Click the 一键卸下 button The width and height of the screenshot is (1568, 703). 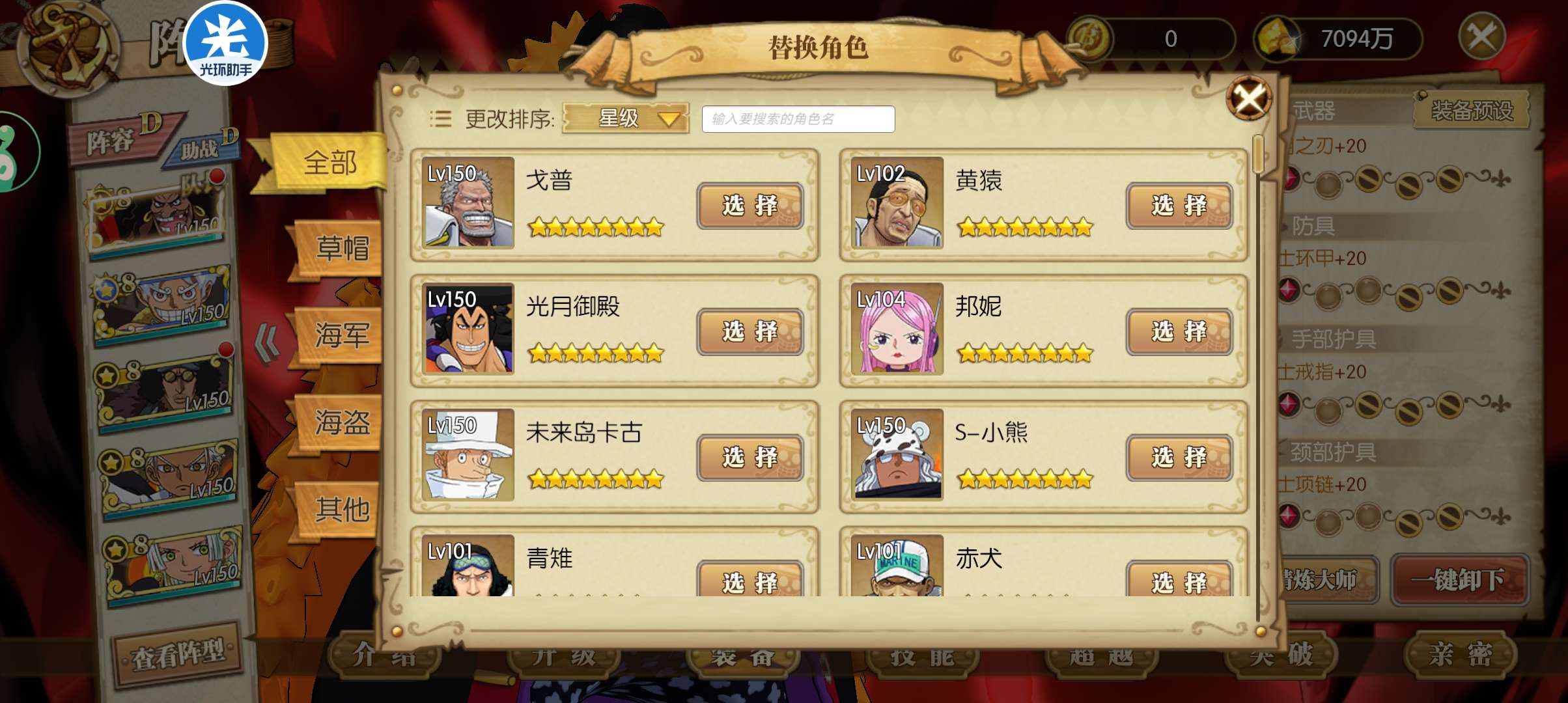coord(1459,579)
